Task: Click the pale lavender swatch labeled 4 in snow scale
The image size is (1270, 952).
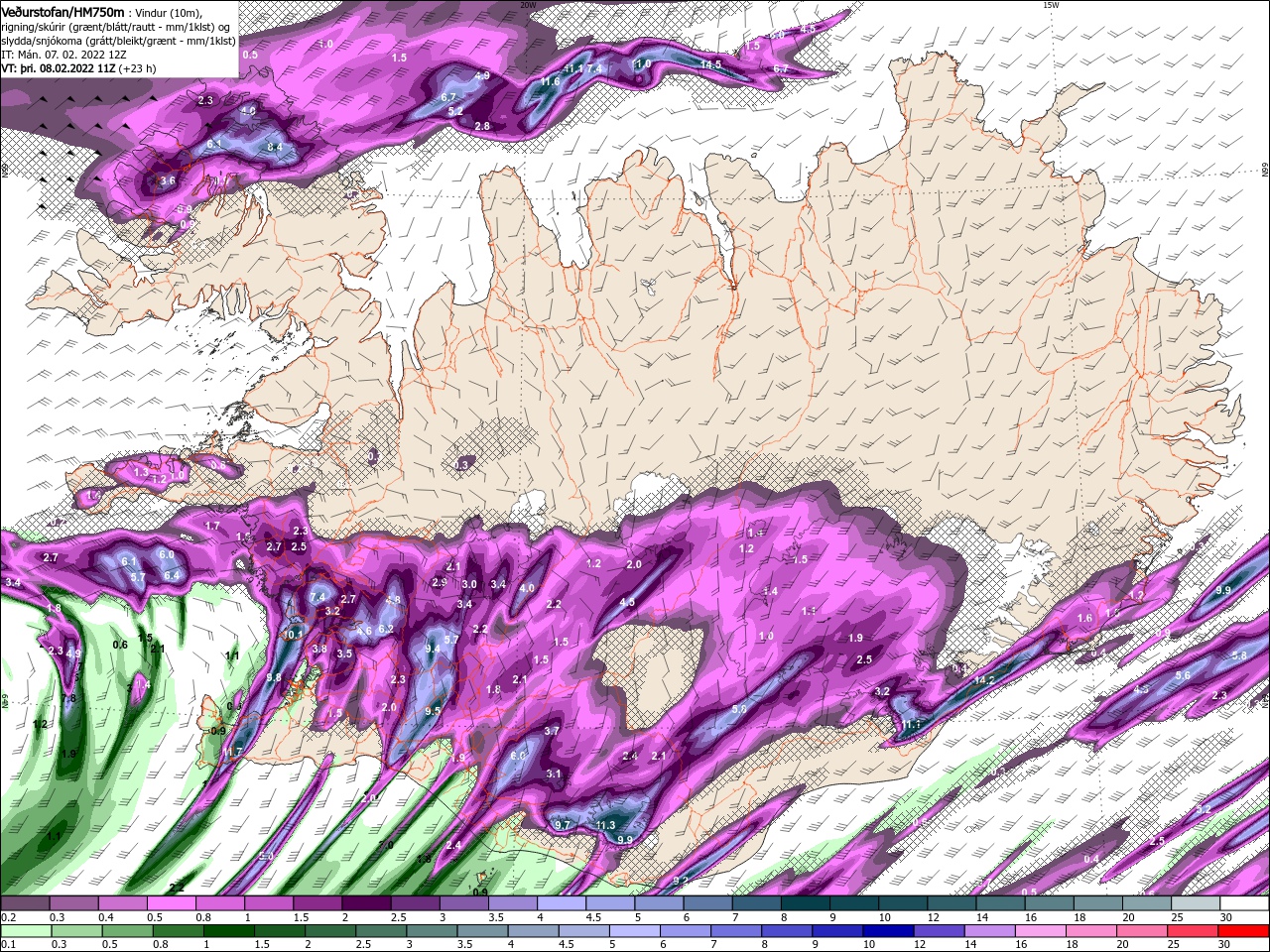Action: pyautogui.click(x=562, y=903)
